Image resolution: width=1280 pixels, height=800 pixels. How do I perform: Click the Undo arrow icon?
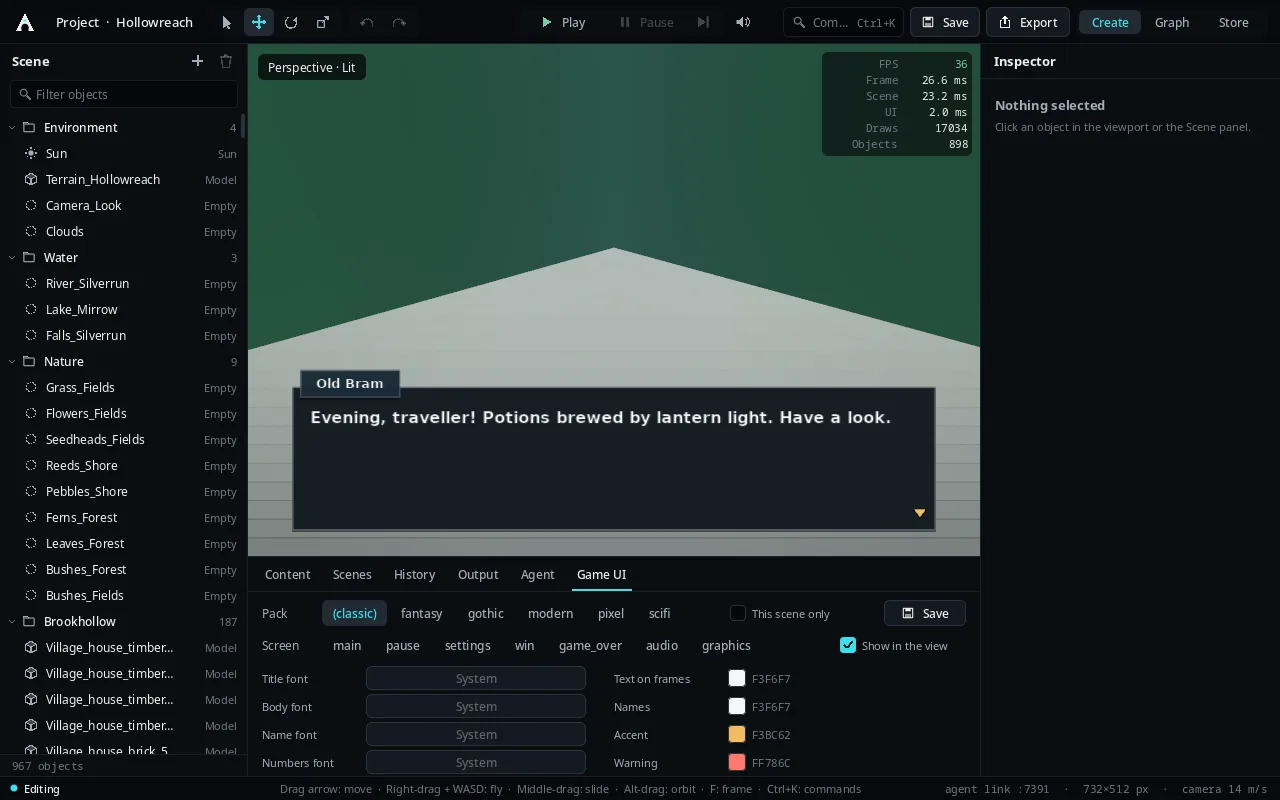click(367, 22)
